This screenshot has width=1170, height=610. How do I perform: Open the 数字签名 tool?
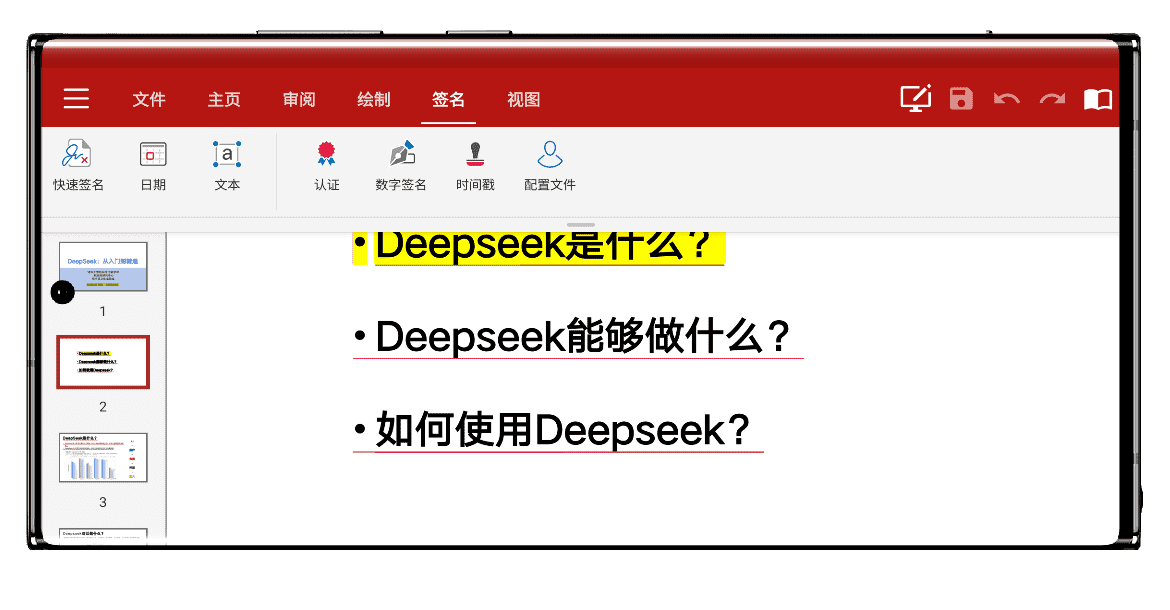(401, 166)
